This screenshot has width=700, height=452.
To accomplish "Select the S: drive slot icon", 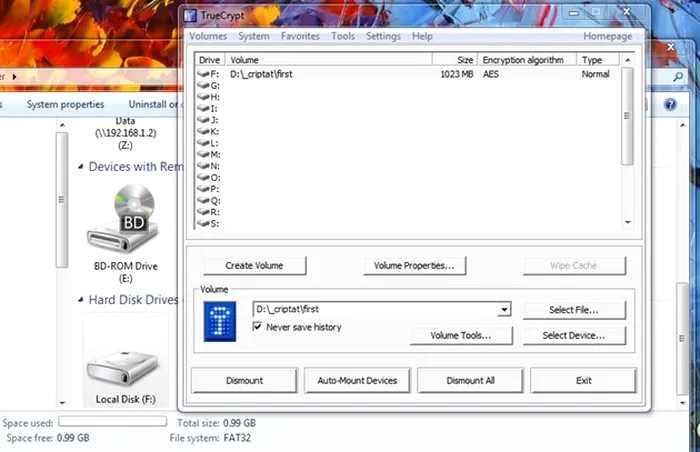I will 203,223.
